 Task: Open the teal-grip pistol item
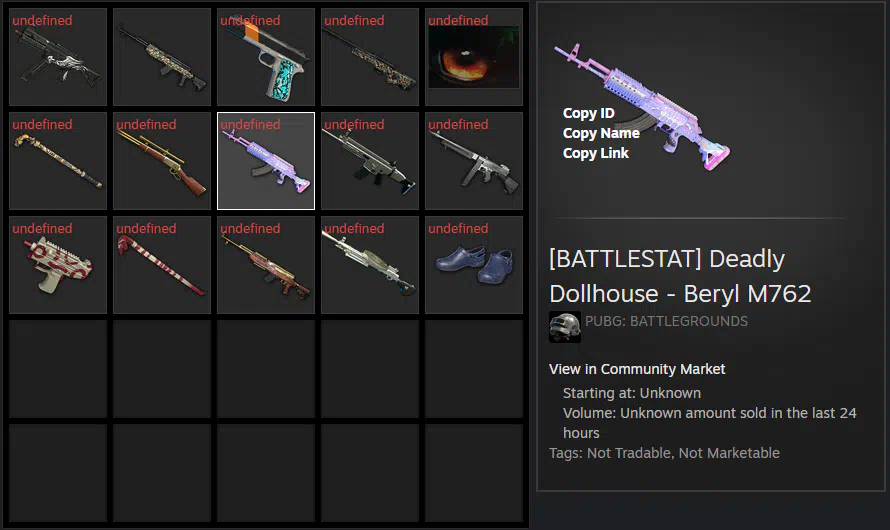[x=266, y=57]
